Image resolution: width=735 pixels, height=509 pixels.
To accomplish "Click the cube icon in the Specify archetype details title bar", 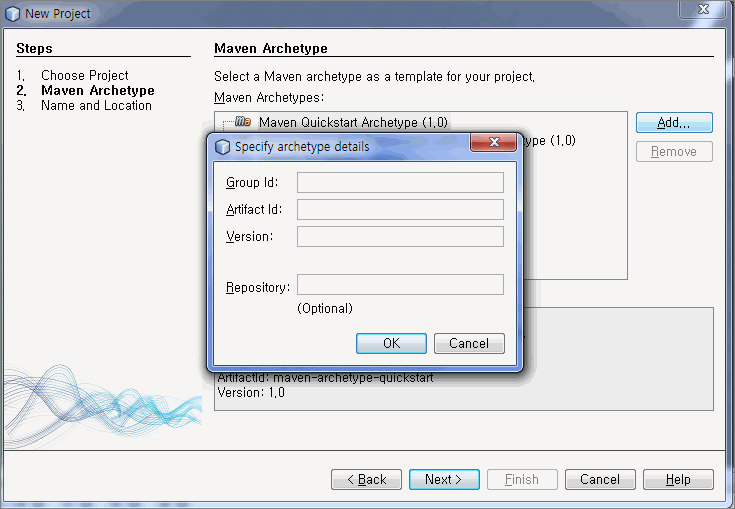I will pos(223,147).
